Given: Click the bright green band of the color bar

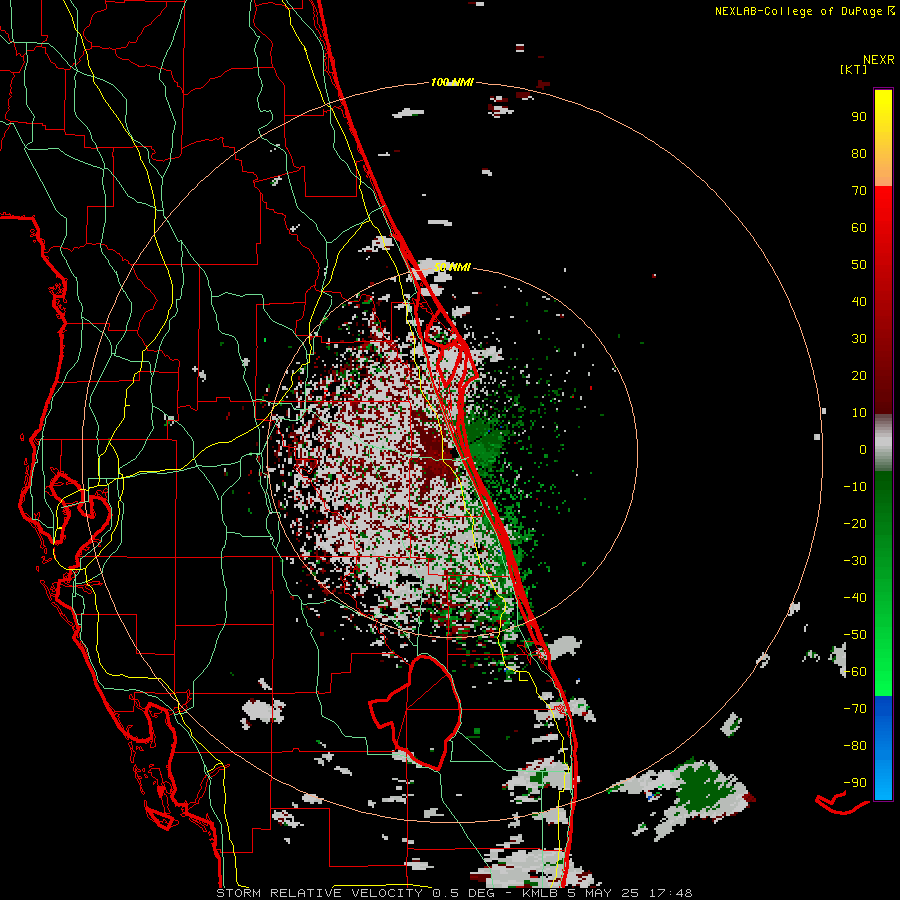Looking at the screenshot, I should [883, 660].
